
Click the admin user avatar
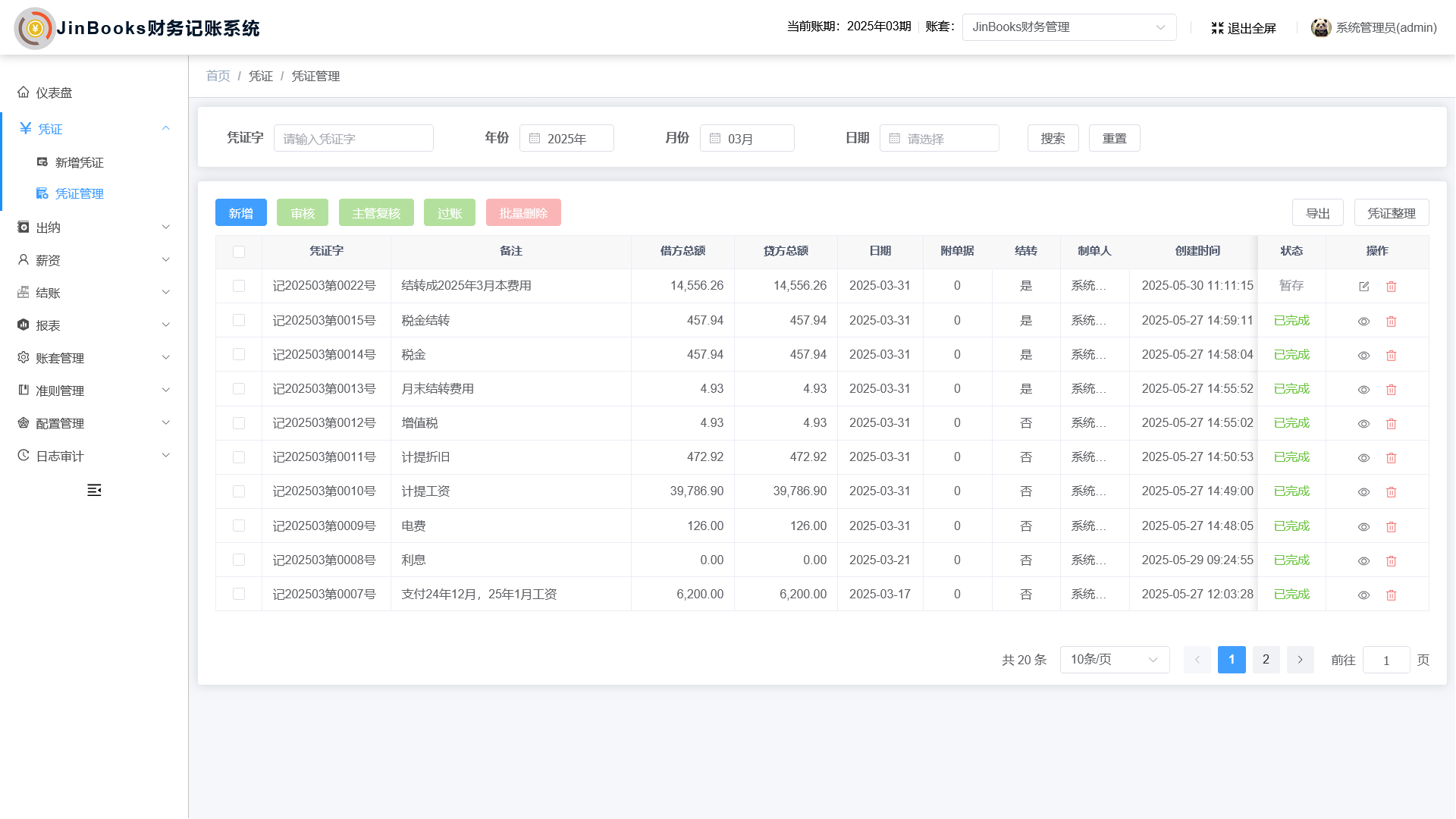coord(1320,28)
